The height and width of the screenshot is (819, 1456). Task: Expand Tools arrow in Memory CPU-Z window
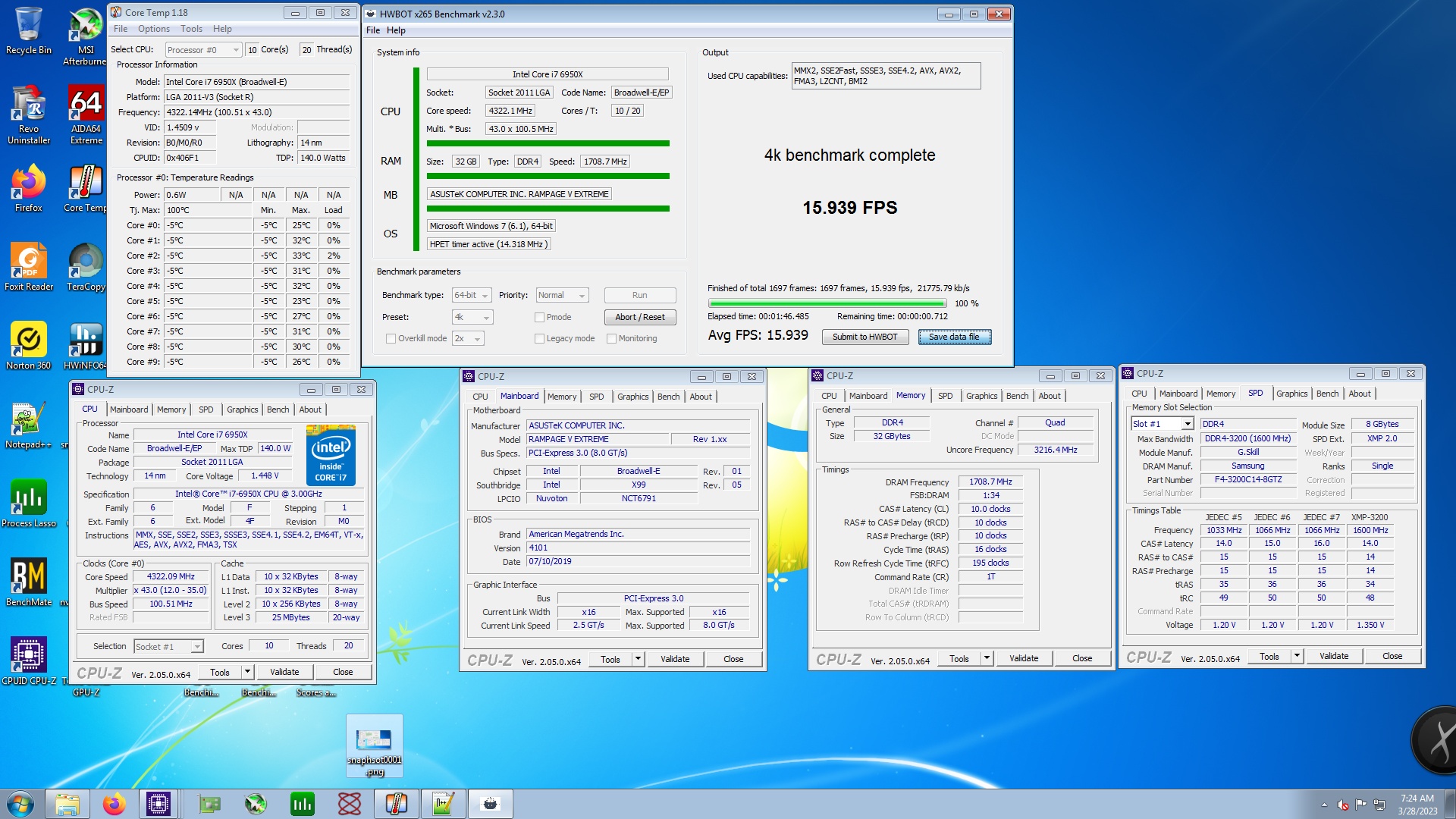[987, 658]
